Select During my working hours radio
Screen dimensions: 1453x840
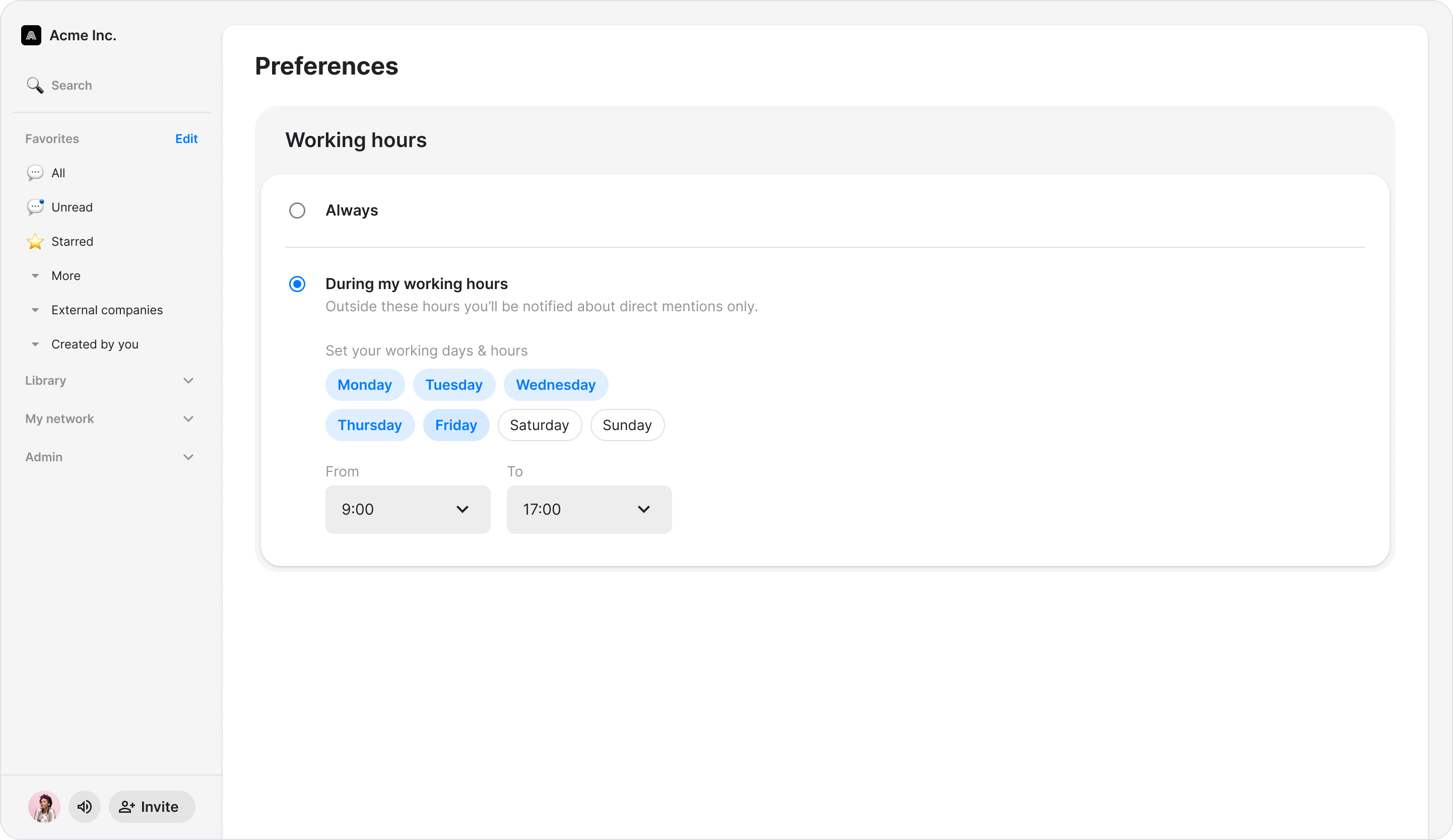coord(297,284)
